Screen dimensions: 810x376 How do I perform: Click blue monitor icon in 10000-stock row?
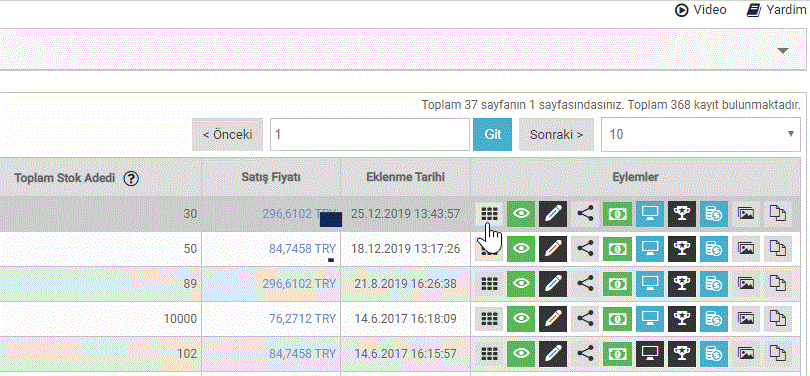coord(649,319)
